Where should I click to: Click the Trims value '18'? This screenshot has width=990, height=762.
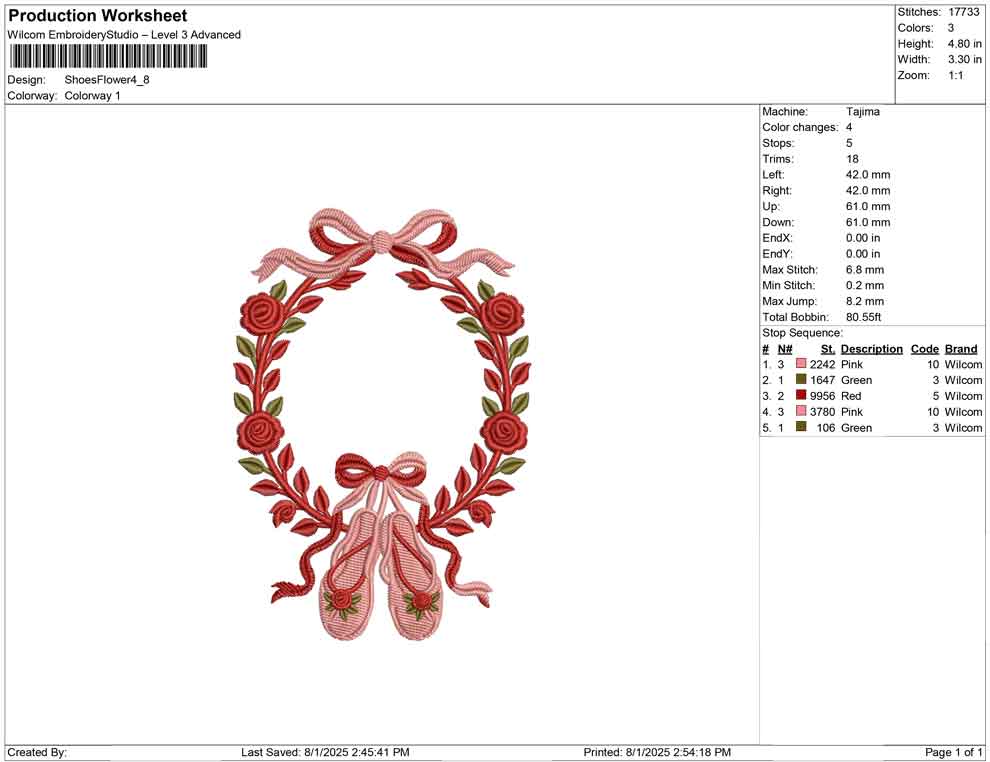coord(852,159)
